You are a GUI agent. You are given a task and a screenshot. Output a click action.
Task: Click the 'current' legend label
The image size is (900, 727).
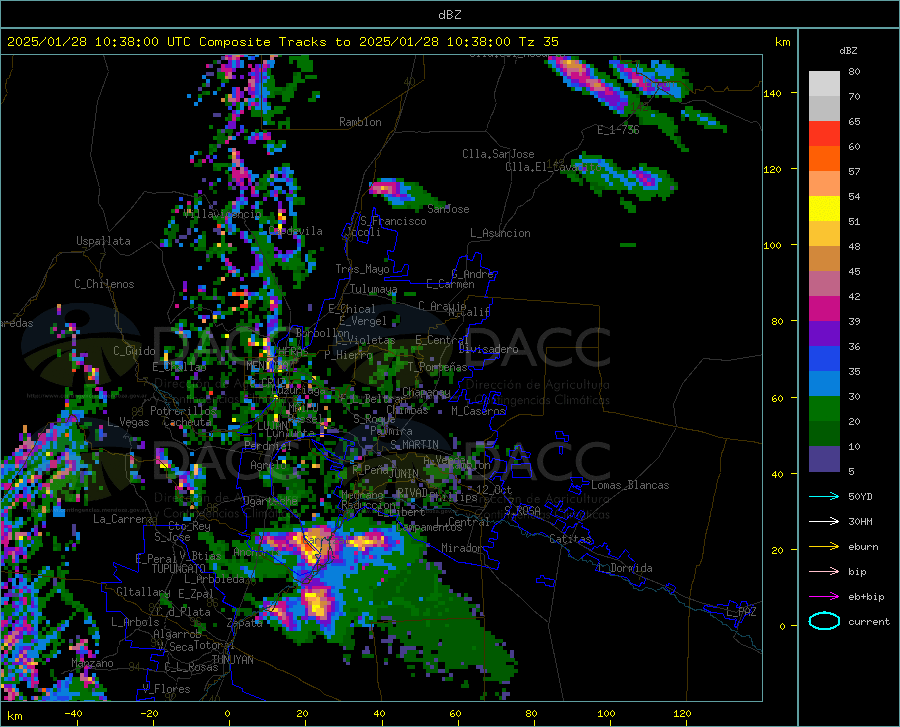pos(869,621)
